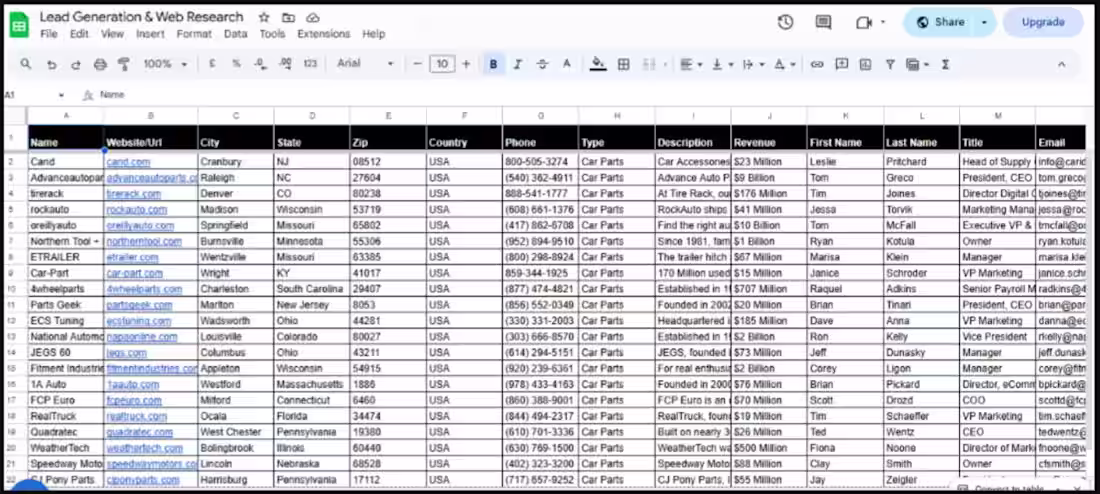Viewport: 1100px width, 494px height.
Task: Open the text color picker
Action: coord(567,64)
